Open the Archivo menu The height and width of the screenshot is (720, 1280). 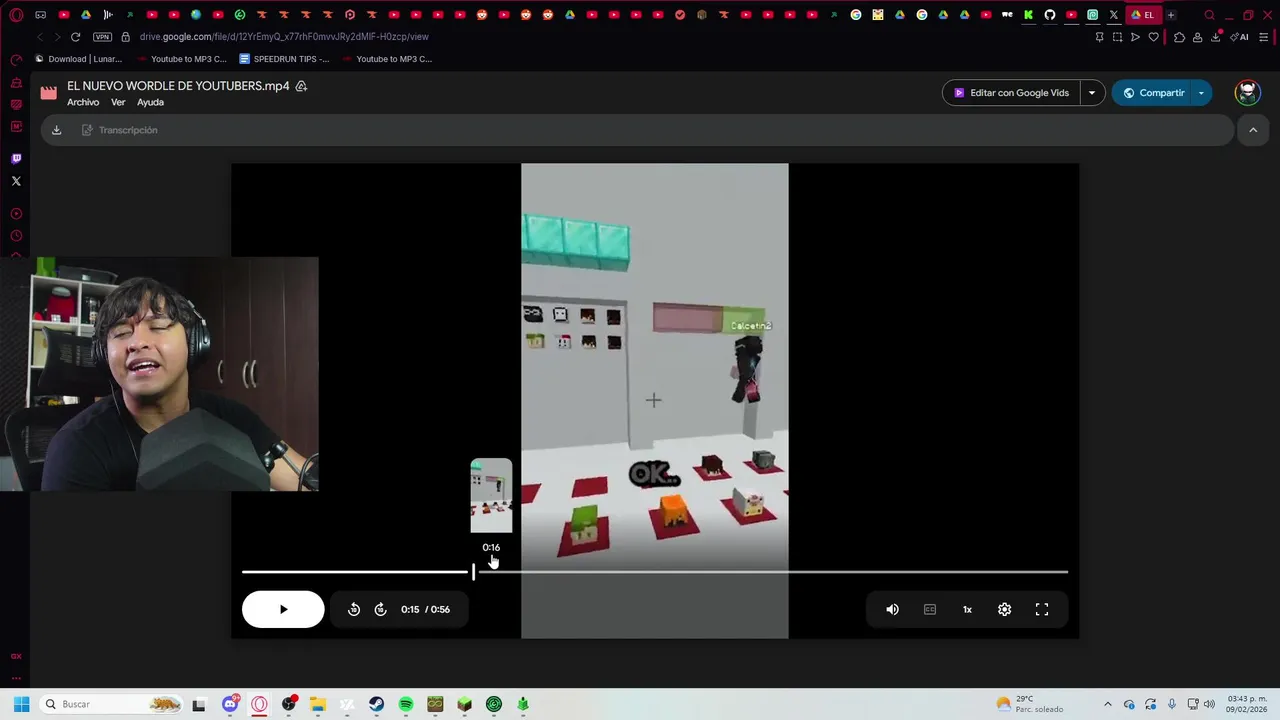click(83, 102)
